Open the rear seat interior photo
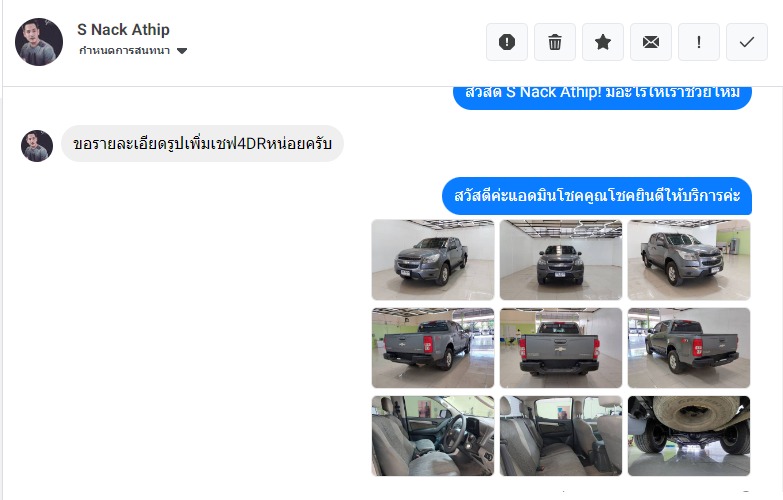 tap(561, 436)
